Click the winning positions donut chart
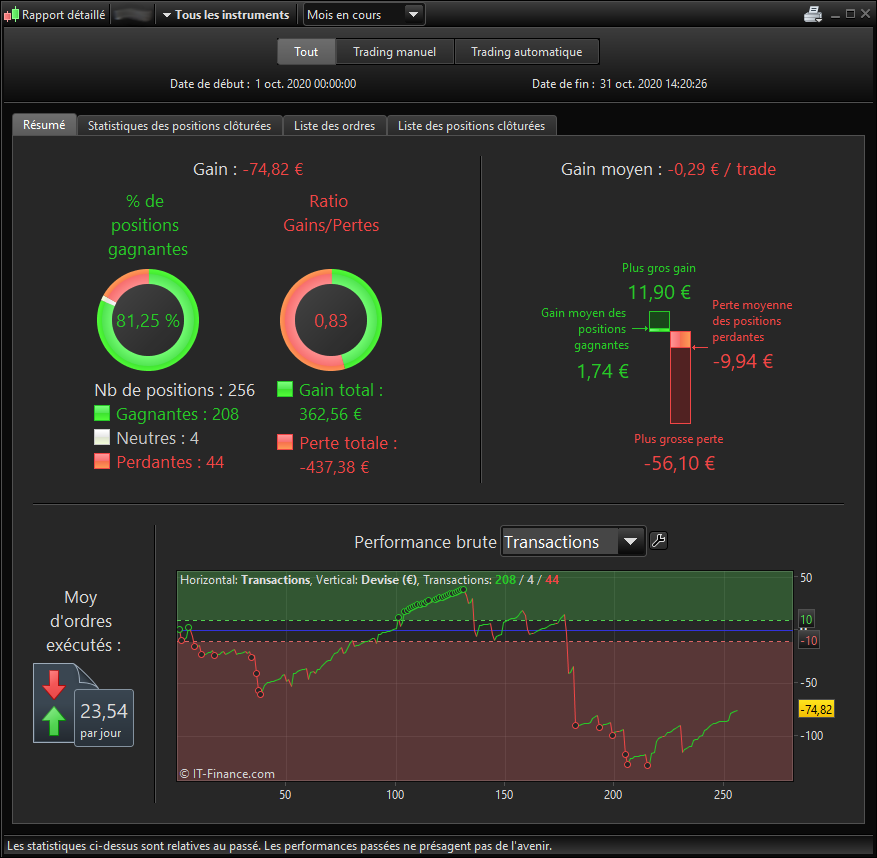 [148, 320]
